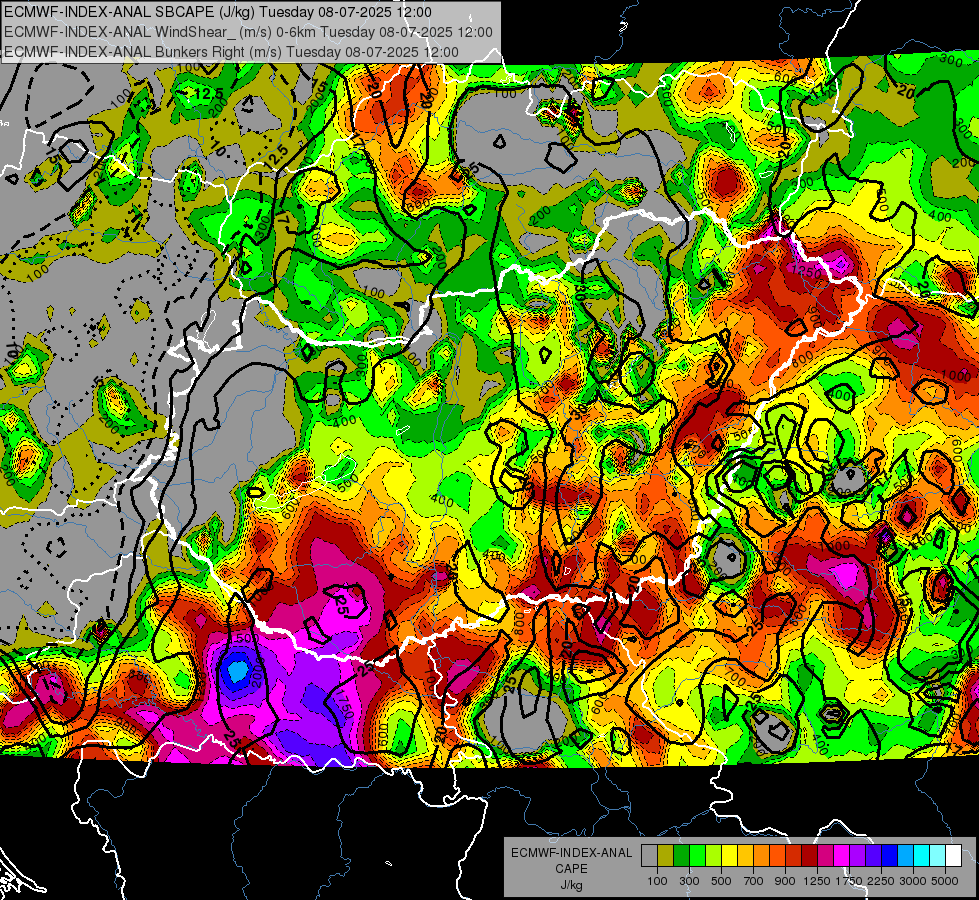Click the SBCAPE title line at top
The height and width of the screenshot is (900, 979).
217,12
